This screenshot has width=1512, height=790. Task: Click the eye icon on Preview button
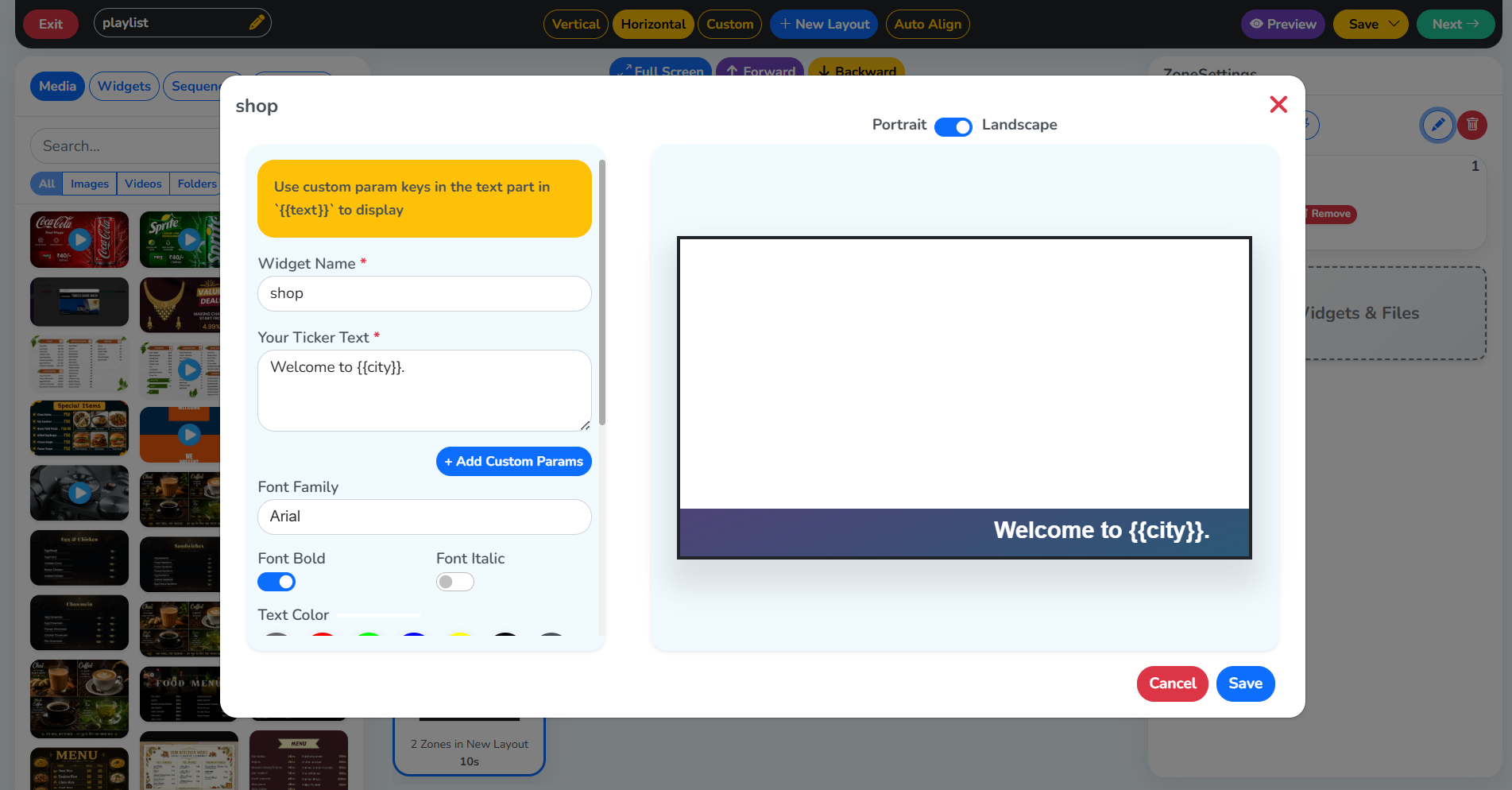click(x=1256, y=24)
